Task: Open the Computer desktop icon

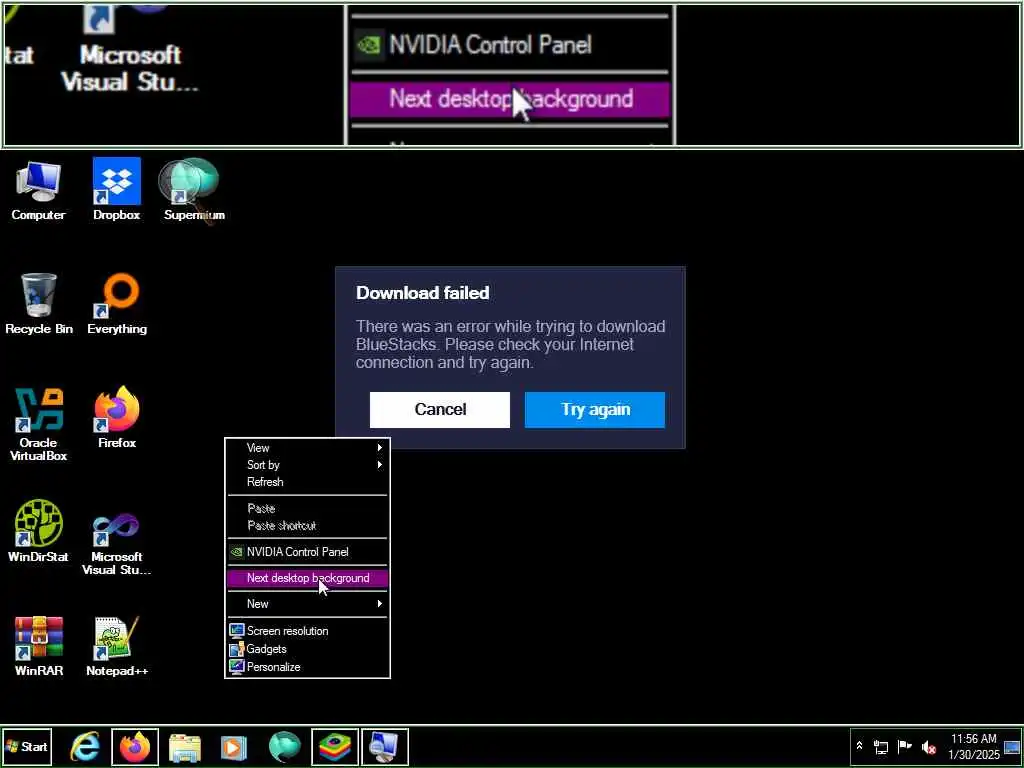Action: coord(38,189)
